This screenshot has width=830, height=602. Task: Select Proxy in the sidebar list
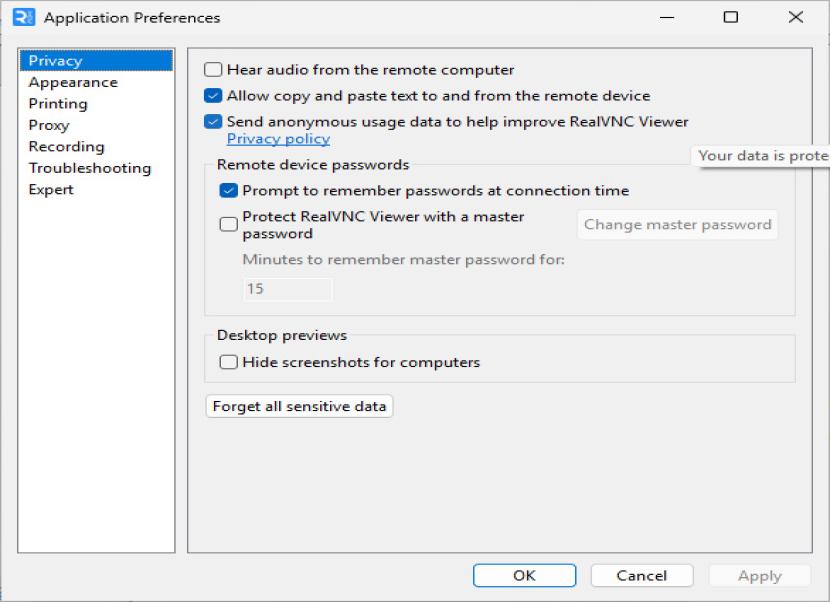49,125
